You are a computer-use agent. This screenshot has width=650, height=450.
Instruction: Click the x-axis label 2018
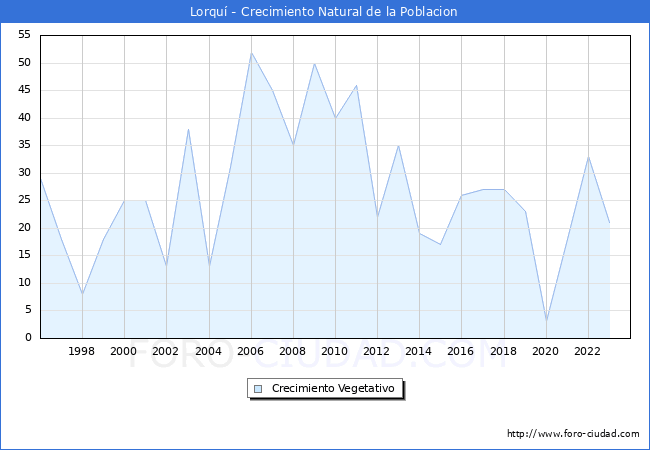[x=504, y=351]
